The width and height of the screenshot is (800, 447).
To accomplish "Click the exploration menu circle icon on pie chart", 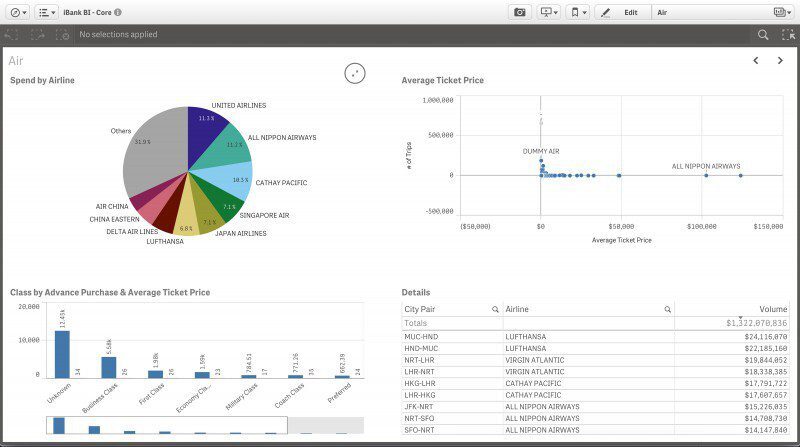I will 355,73.
